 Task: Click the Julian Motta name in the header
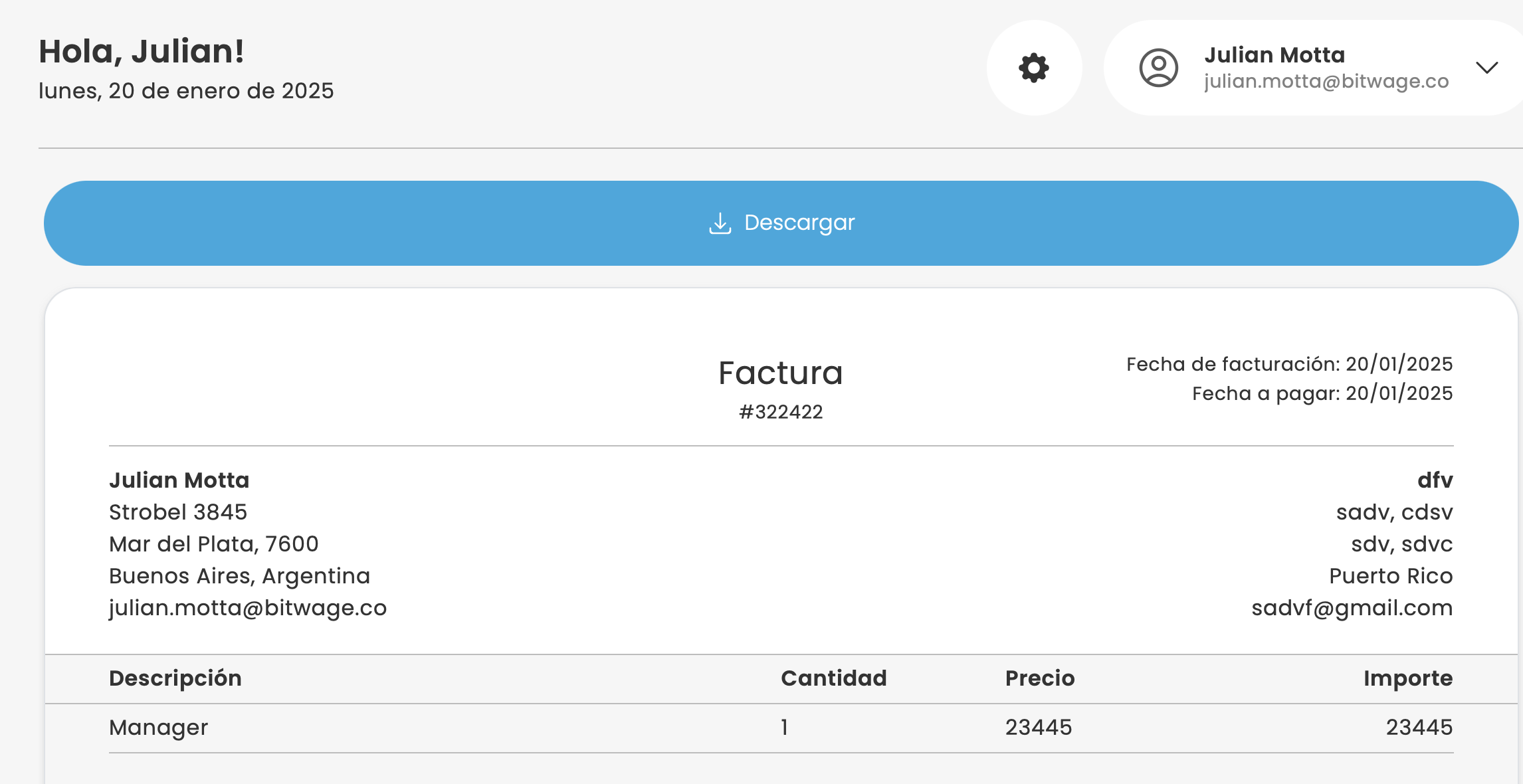pyautogui.click(x=1274, y=55)
